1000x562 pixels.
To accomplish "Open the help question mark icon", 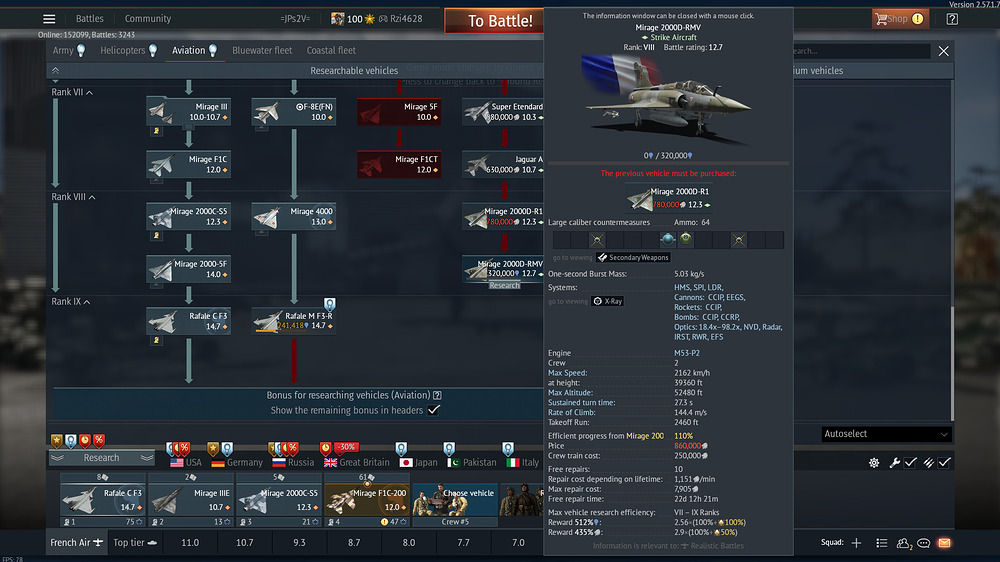I will 952,19.
